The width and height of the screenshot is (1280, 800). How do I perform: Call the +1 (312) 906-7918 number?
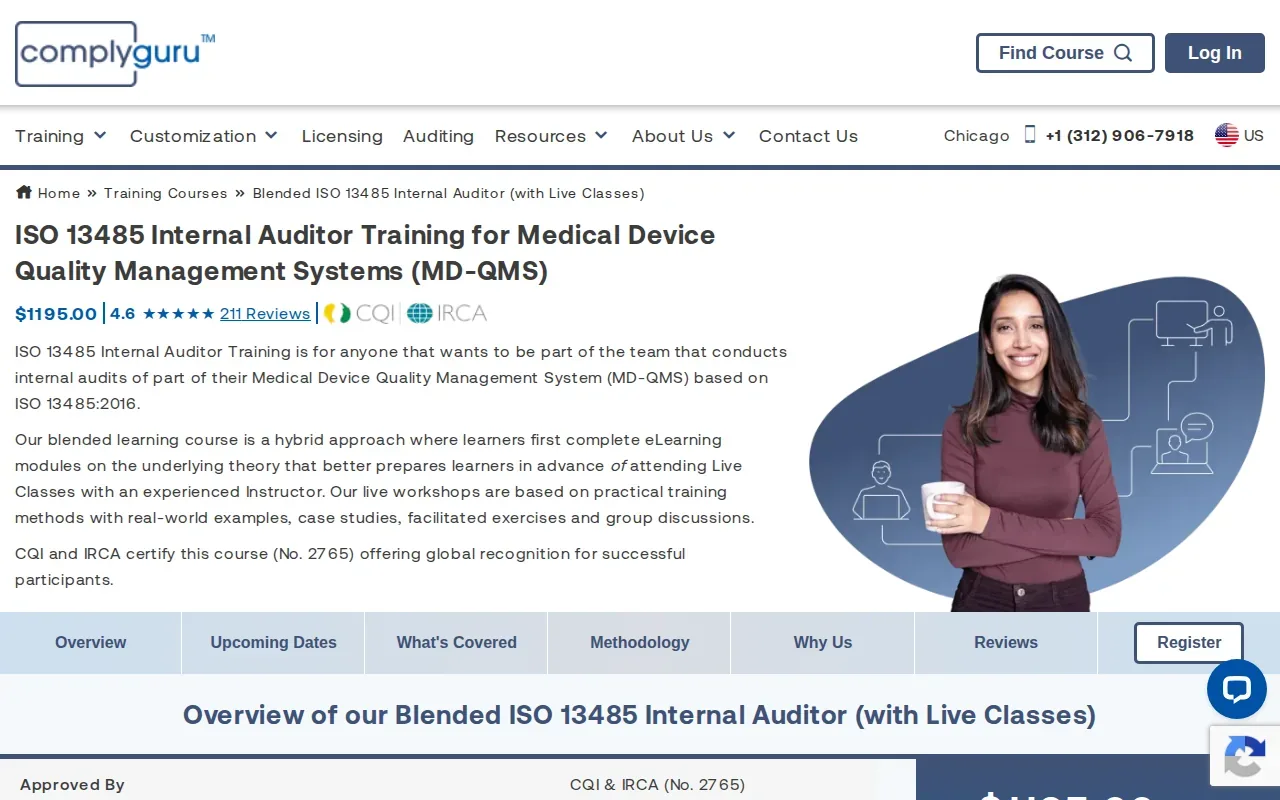pyautogui.click(x=1120, y=136)
